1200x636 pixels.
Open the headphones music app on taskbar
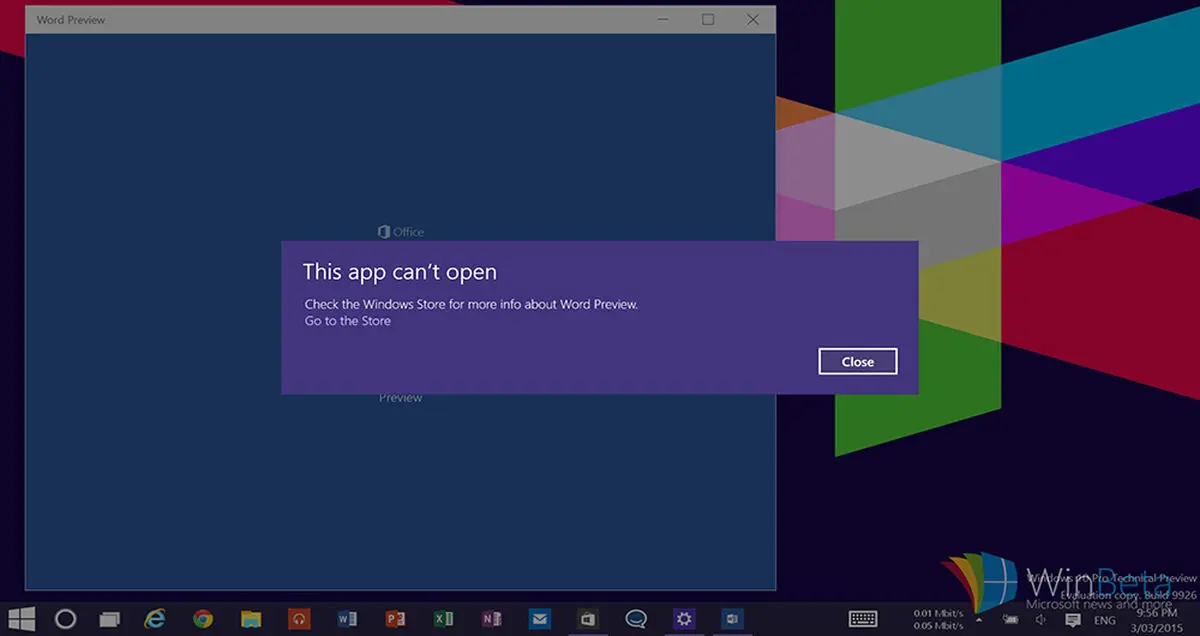point(299,618)
